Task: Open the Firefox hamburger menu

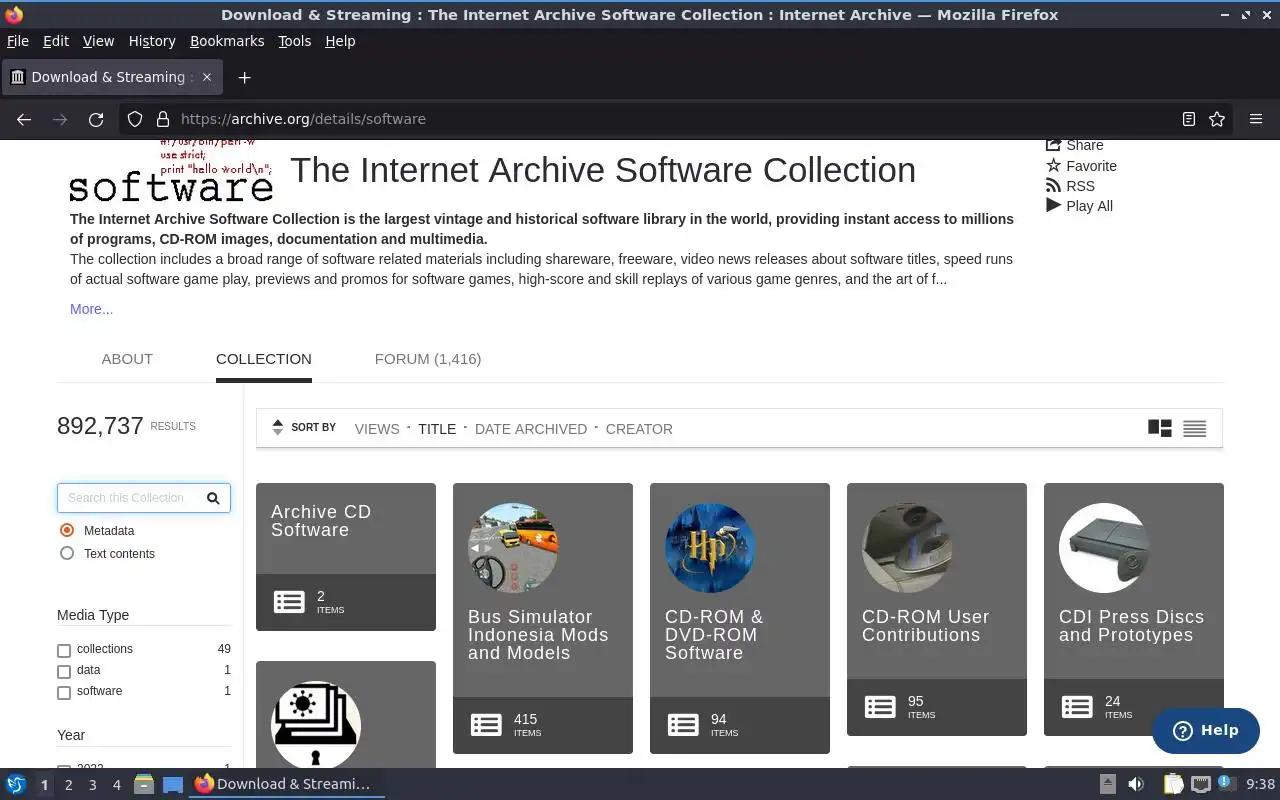Action: point(1256,119)
